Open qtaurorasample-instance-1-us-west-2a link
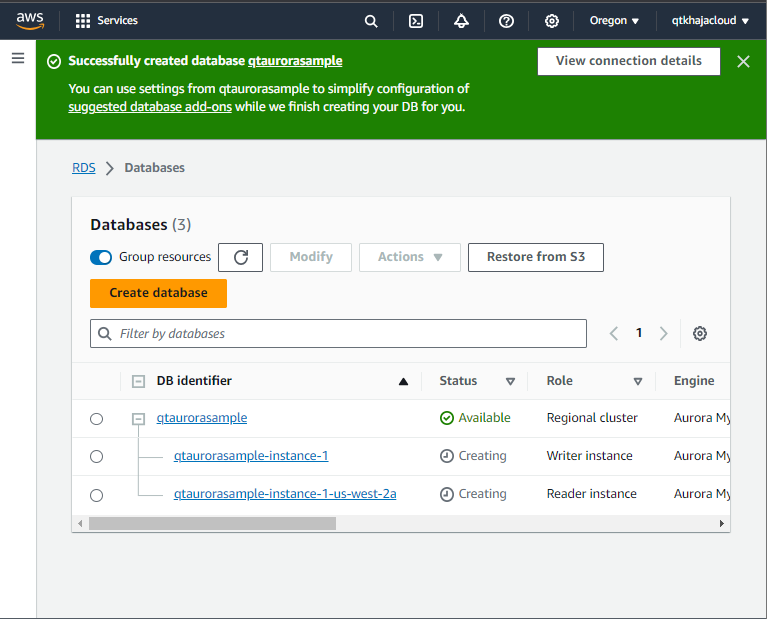 pos(285,494)
